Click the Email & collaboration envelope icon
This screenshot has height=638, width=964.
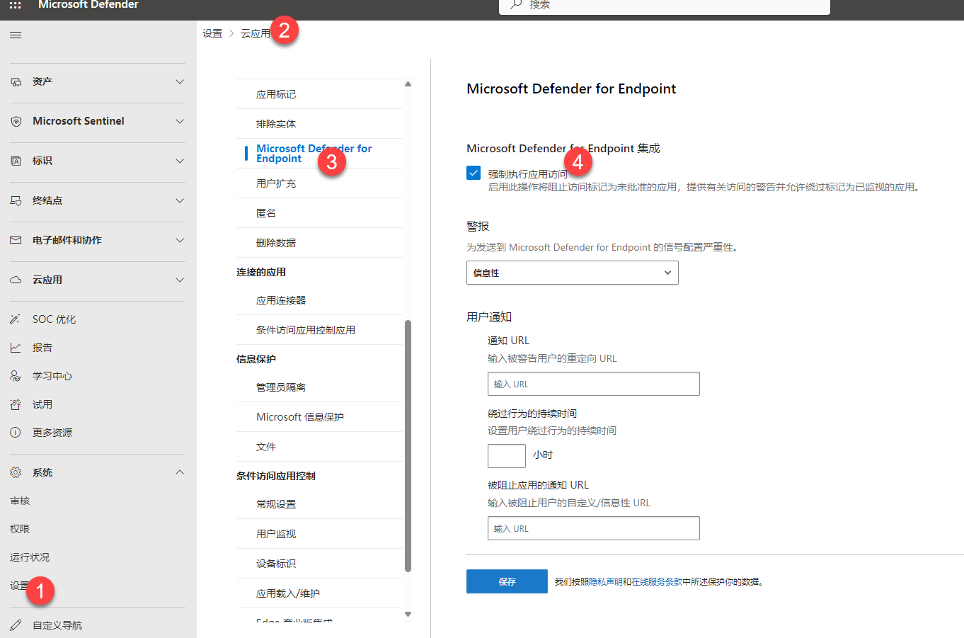tap(16, 240)
